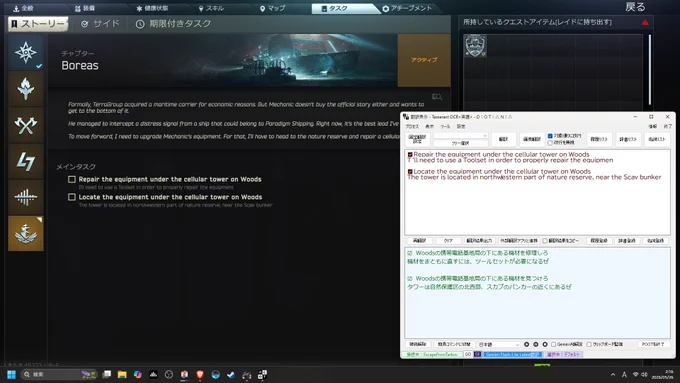
Task: Open the Brave browser taskbar icon
Action: coord(200,375)
